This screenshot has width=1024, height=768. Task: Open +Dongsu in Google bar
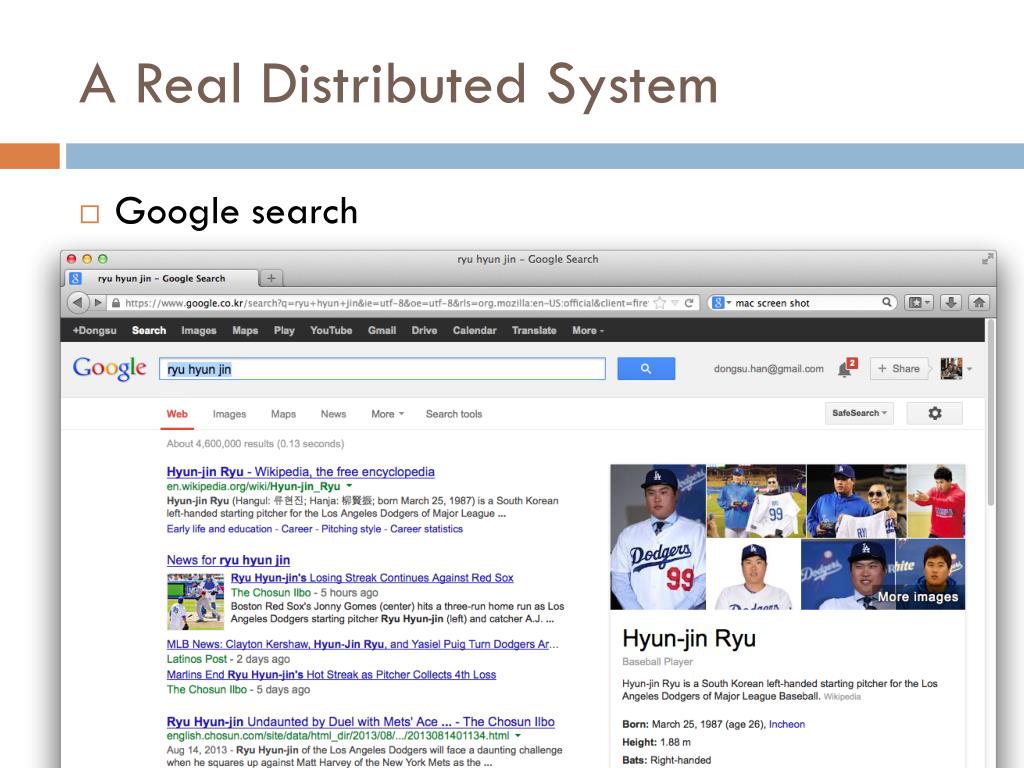tap(95, 330)
